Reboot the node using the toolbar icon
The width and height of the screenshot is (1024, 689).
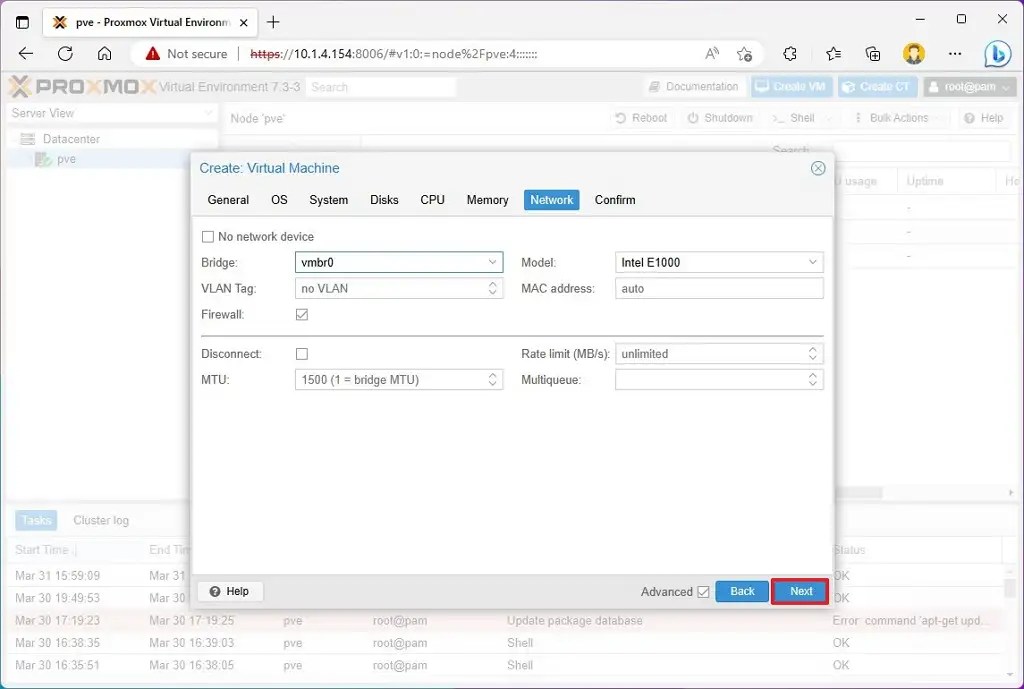pyautogui.click(x=641, y=117)
